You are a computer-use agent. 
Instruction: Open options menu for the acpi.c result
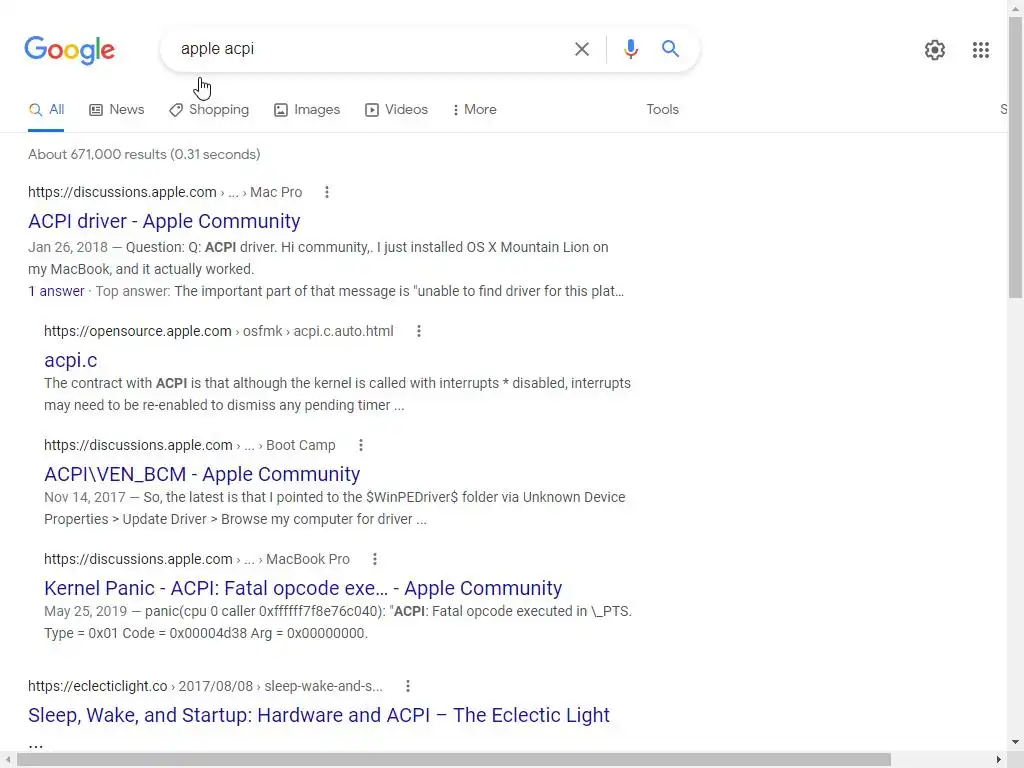click(419, 331)
